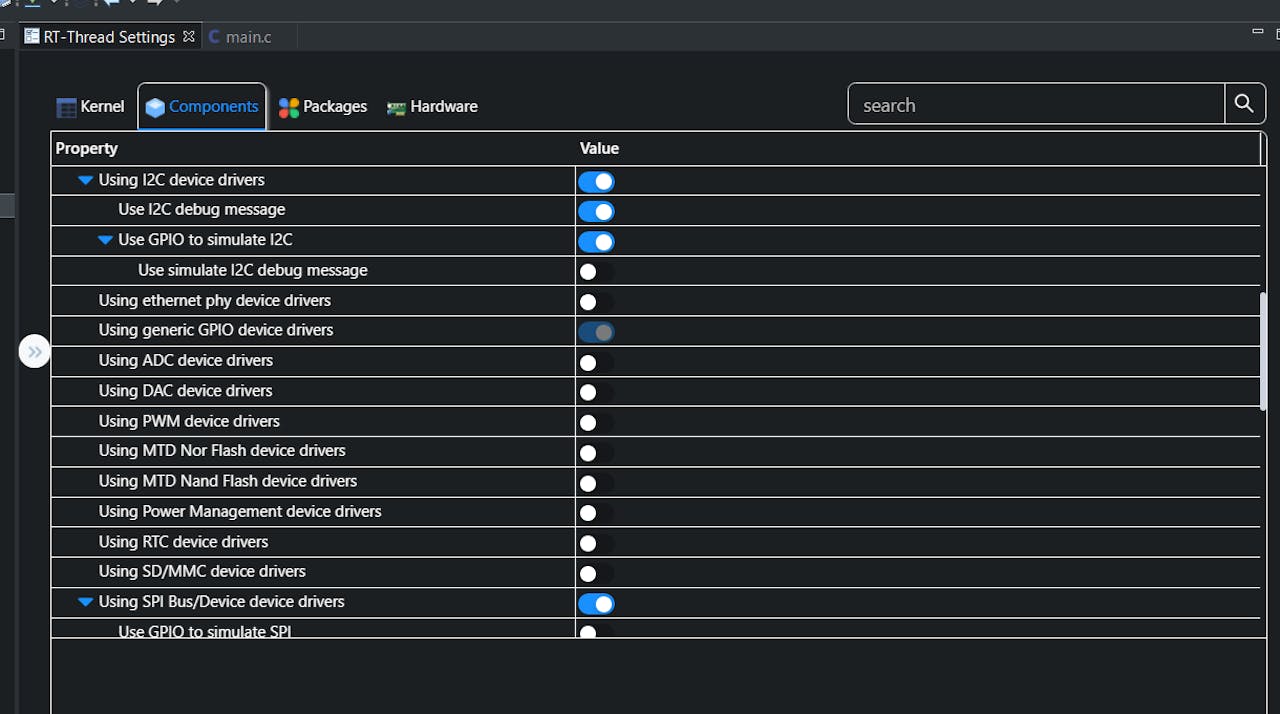Open the Hardware settings tab
1280x714 pixels.
(x=432, y=107)
